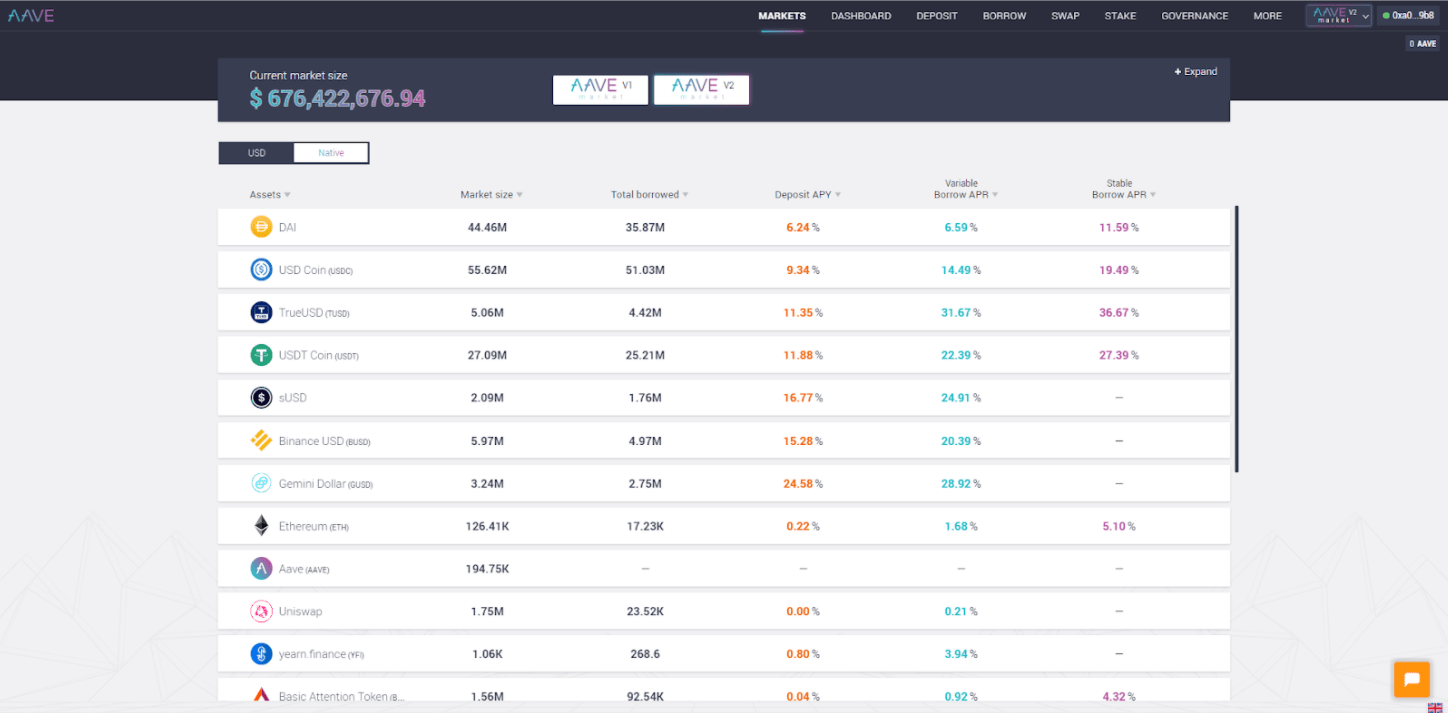
Task: Click the Binance USD icon
Action: pyautogui.click(x=260, y=440)
